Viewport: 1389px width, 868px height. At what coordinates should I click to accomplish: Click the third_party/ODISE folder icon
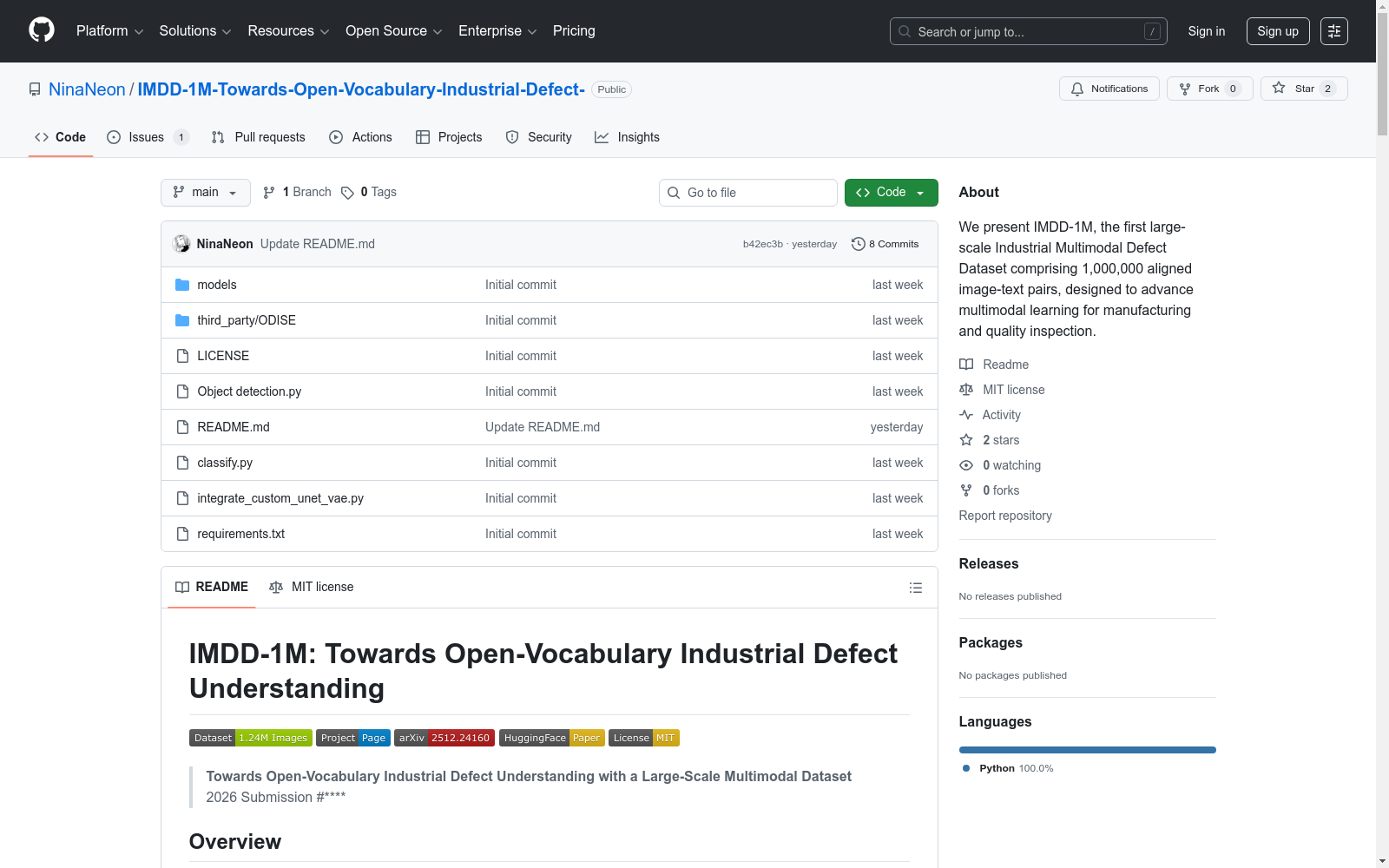tap(182, 320)
